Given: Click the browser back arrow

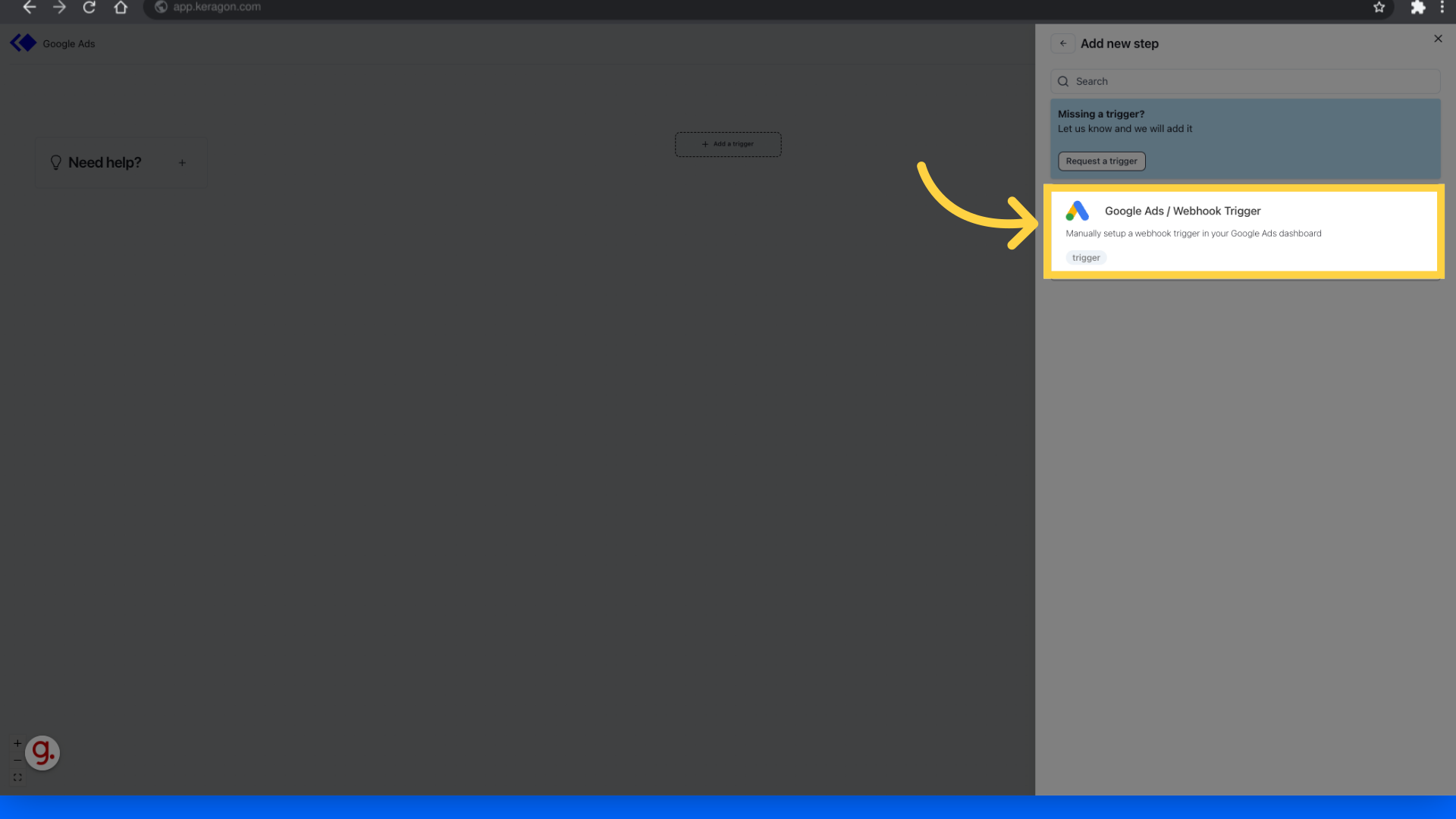Looking at the screenshot, I should (30, 8).
